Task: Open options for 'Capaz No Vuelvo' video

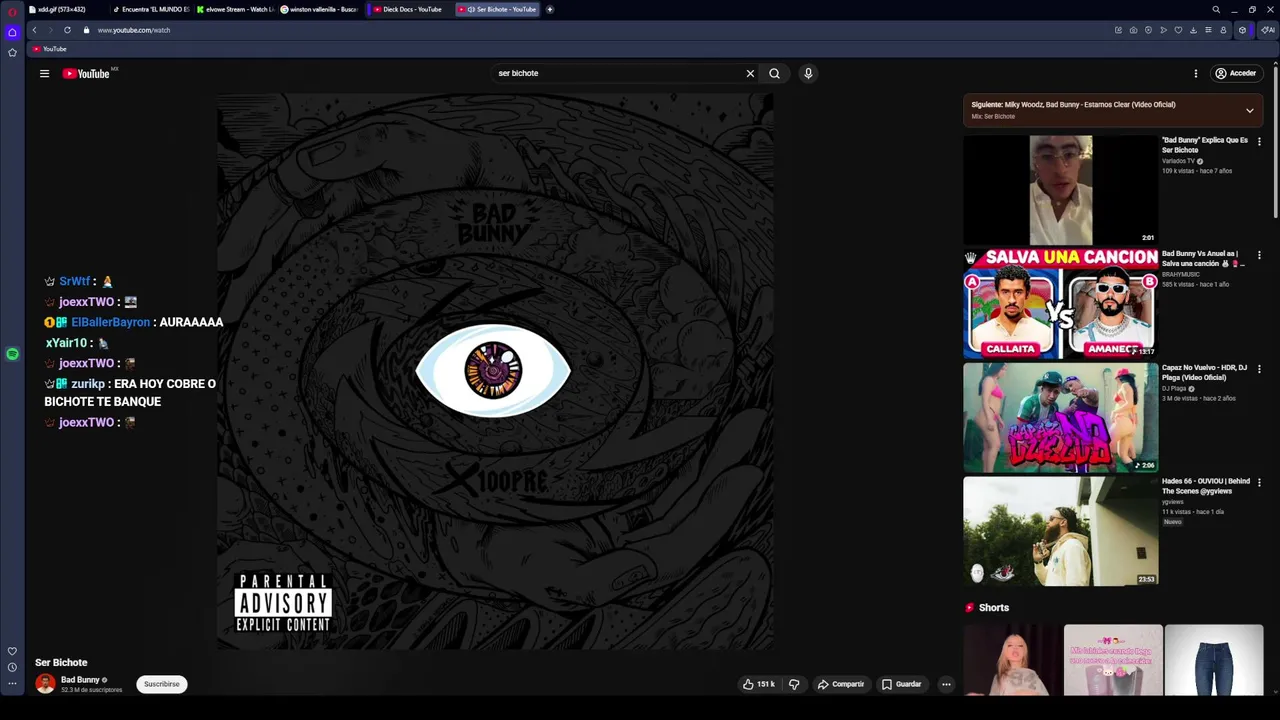Action: click(1259, 369)
